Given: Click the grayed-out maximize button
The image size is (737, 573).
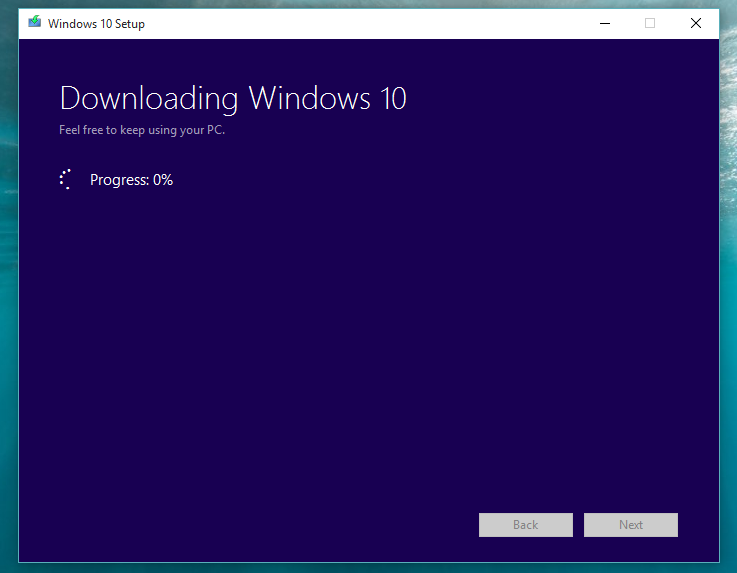Looking at the screenshot, I should point(650,23).
